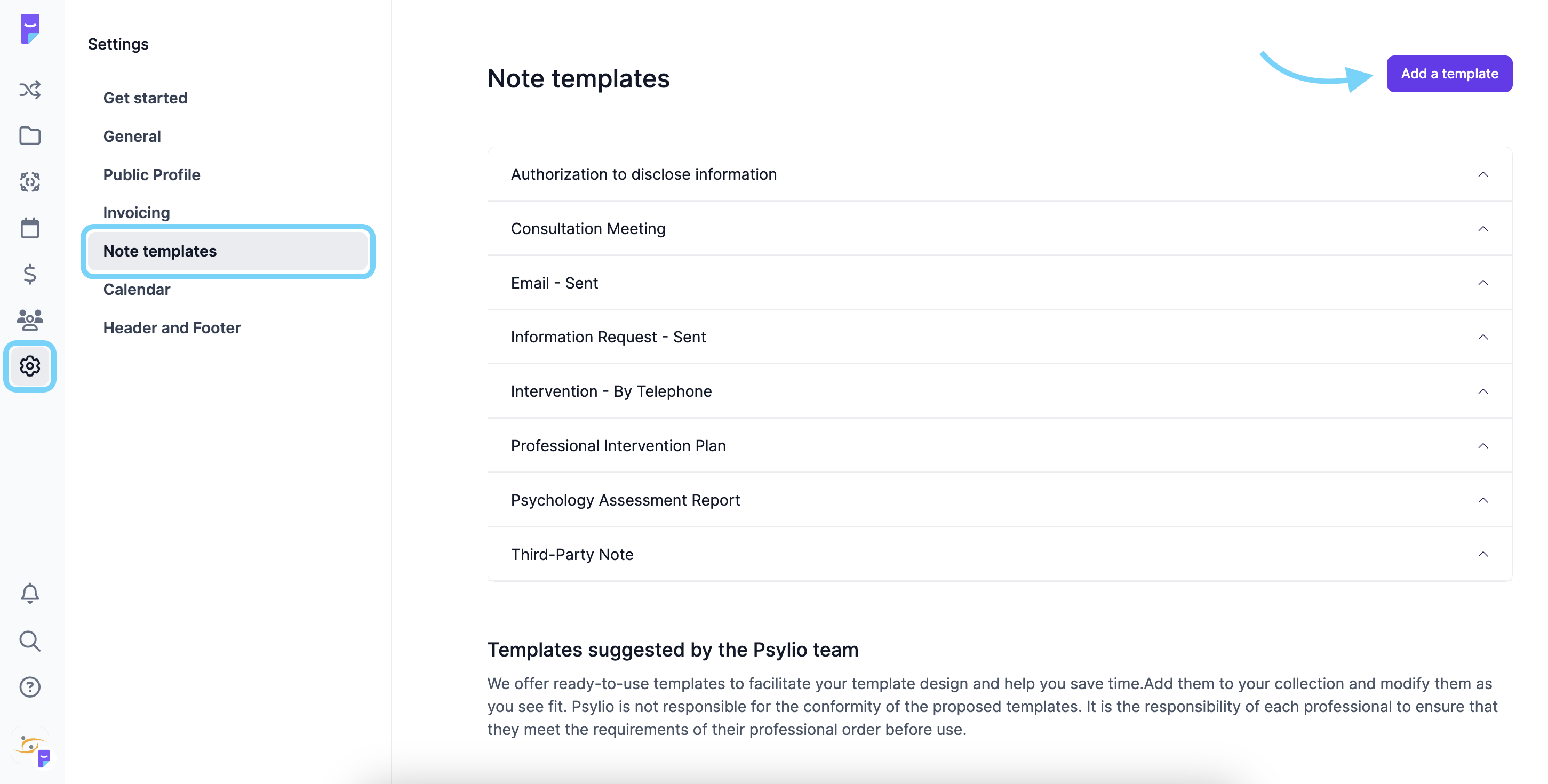Click the calendar icon in sidebar
The height and width of the screenshot is (784, 1548).
[30, 228]
